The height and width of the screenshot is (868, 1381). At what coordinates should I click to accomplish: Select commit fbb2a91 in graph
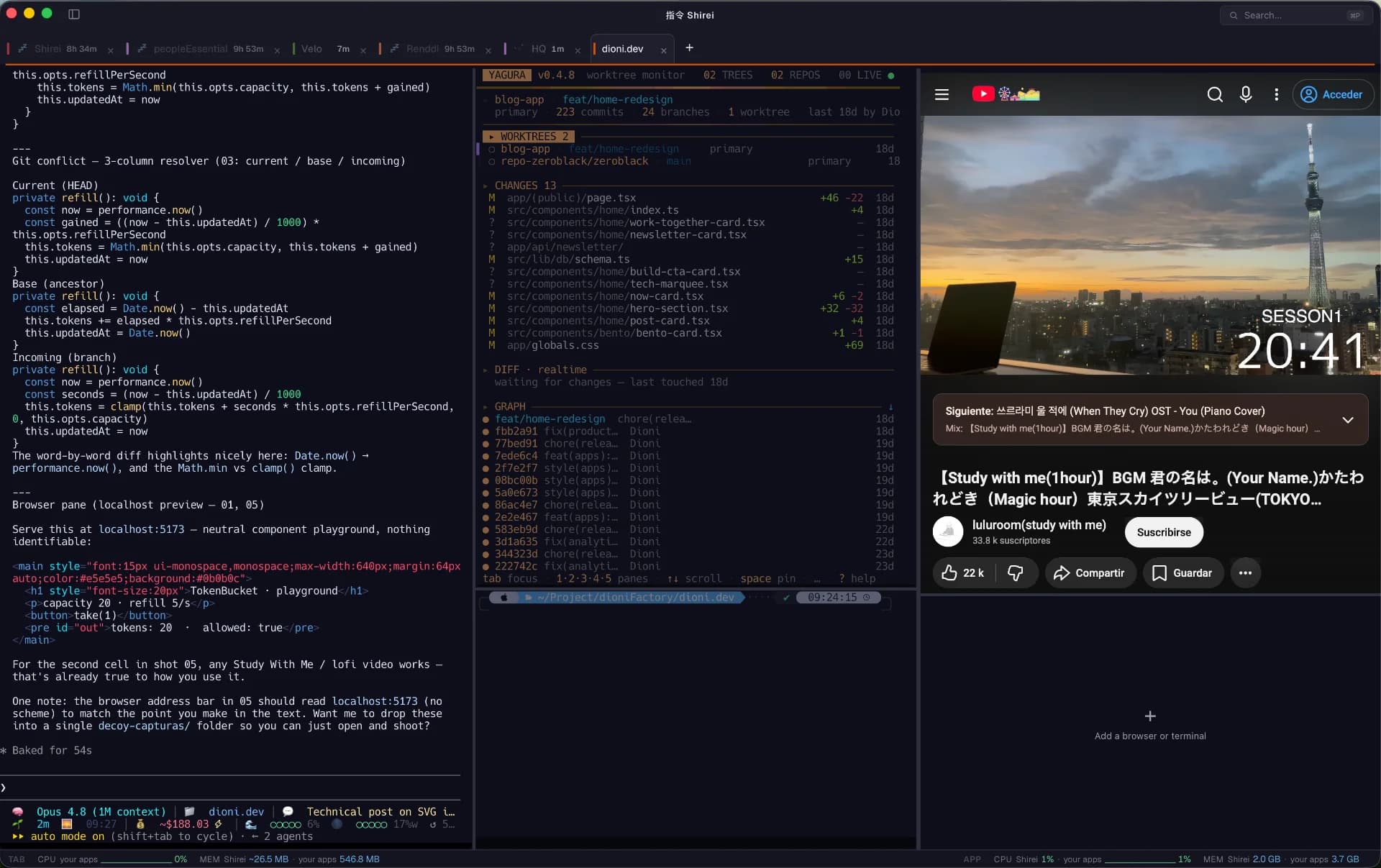click(x=689, y=431)
